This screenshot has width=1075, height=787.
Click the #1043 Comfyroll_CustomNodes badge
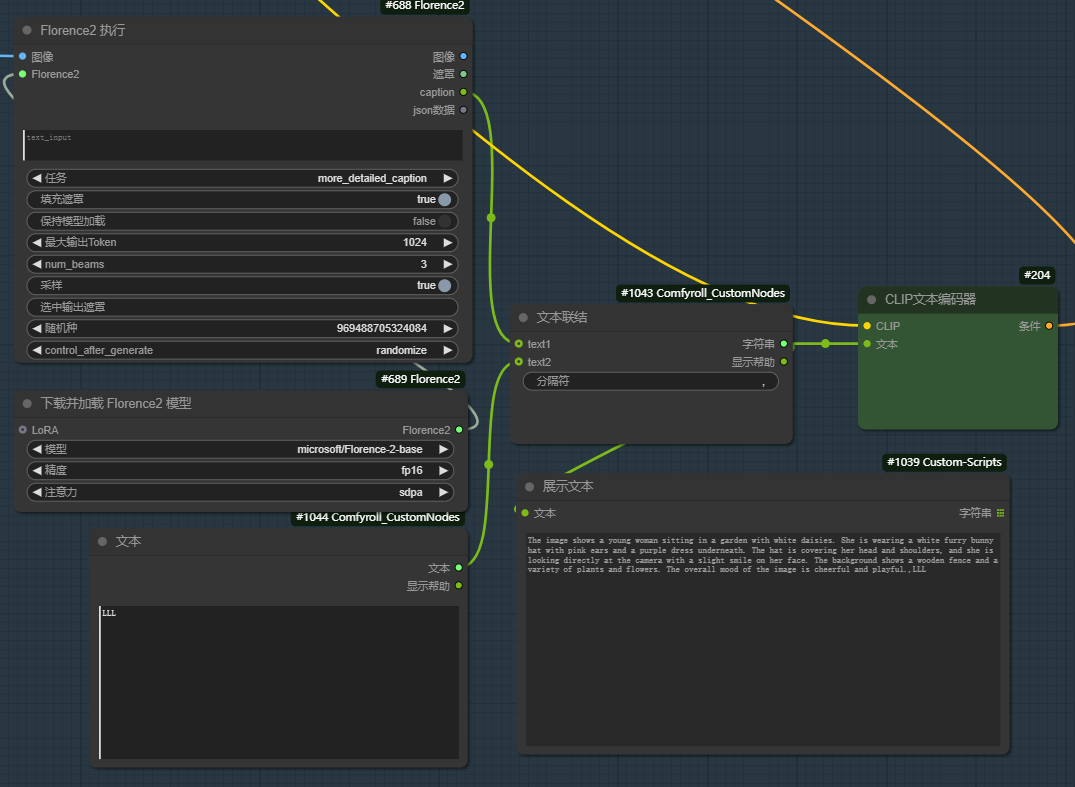(x=703, y=293)
